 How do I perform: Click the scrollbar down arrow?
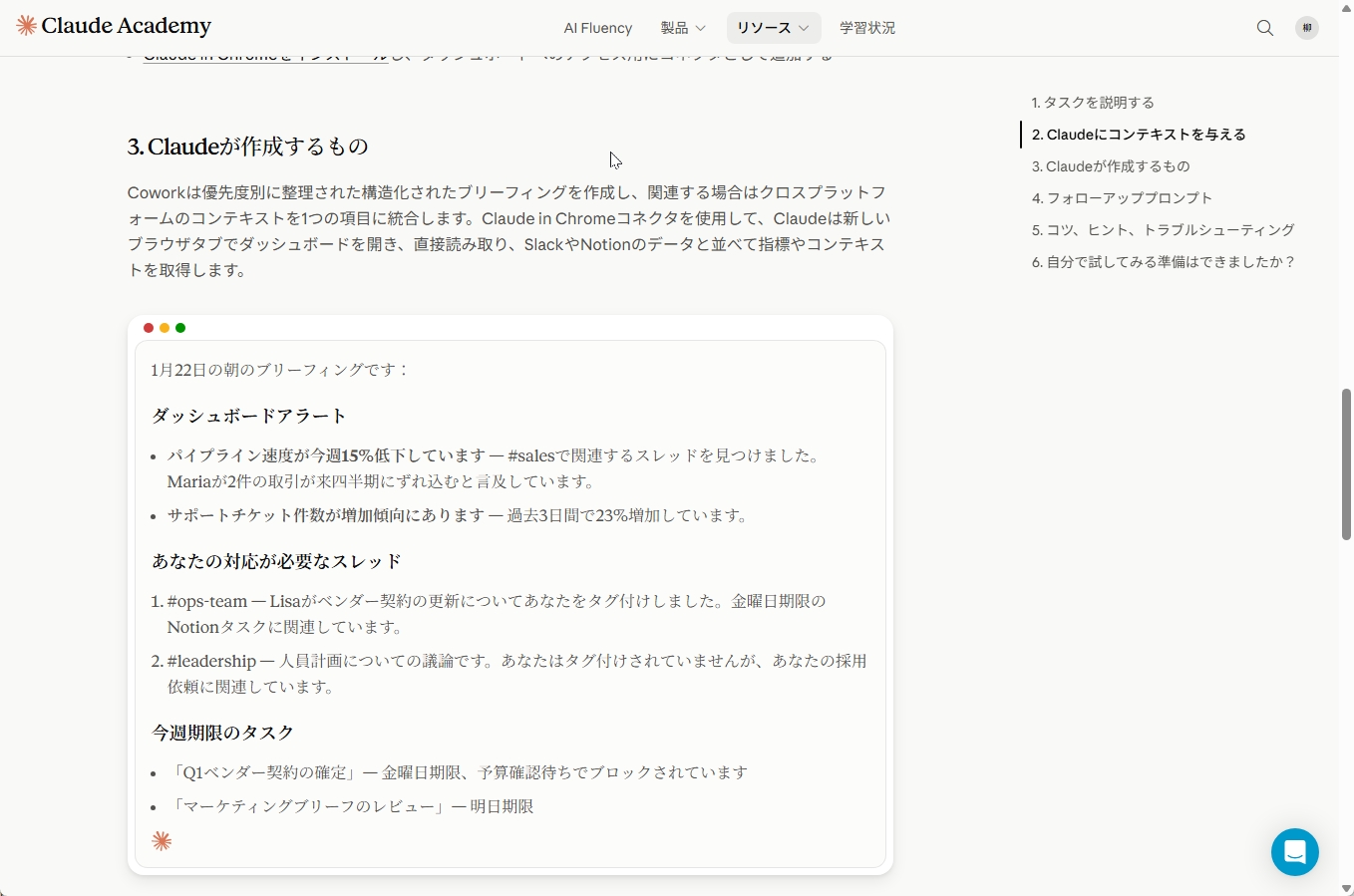tap(1346, 888)
